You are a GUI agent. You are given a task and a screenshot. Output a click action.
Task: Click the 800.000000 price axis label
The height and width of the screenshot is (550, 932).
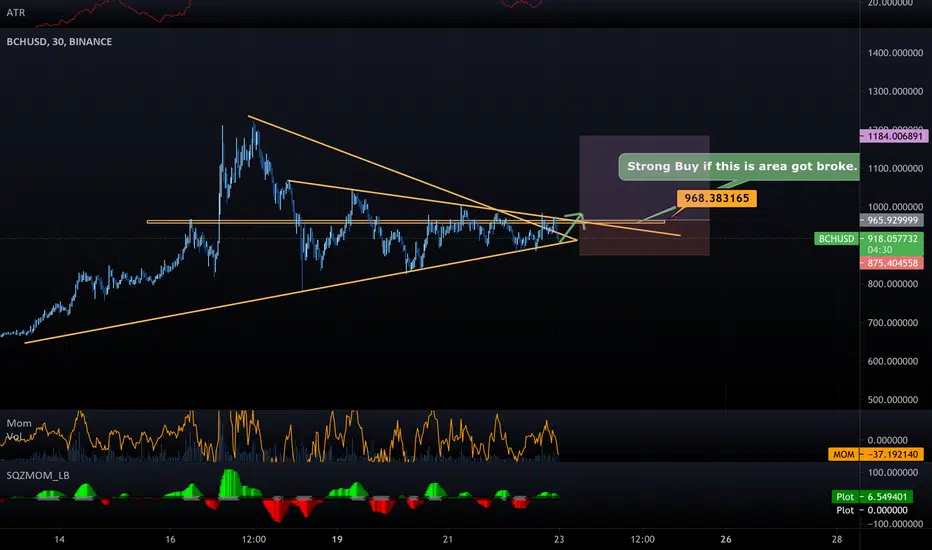click(892, 284)
